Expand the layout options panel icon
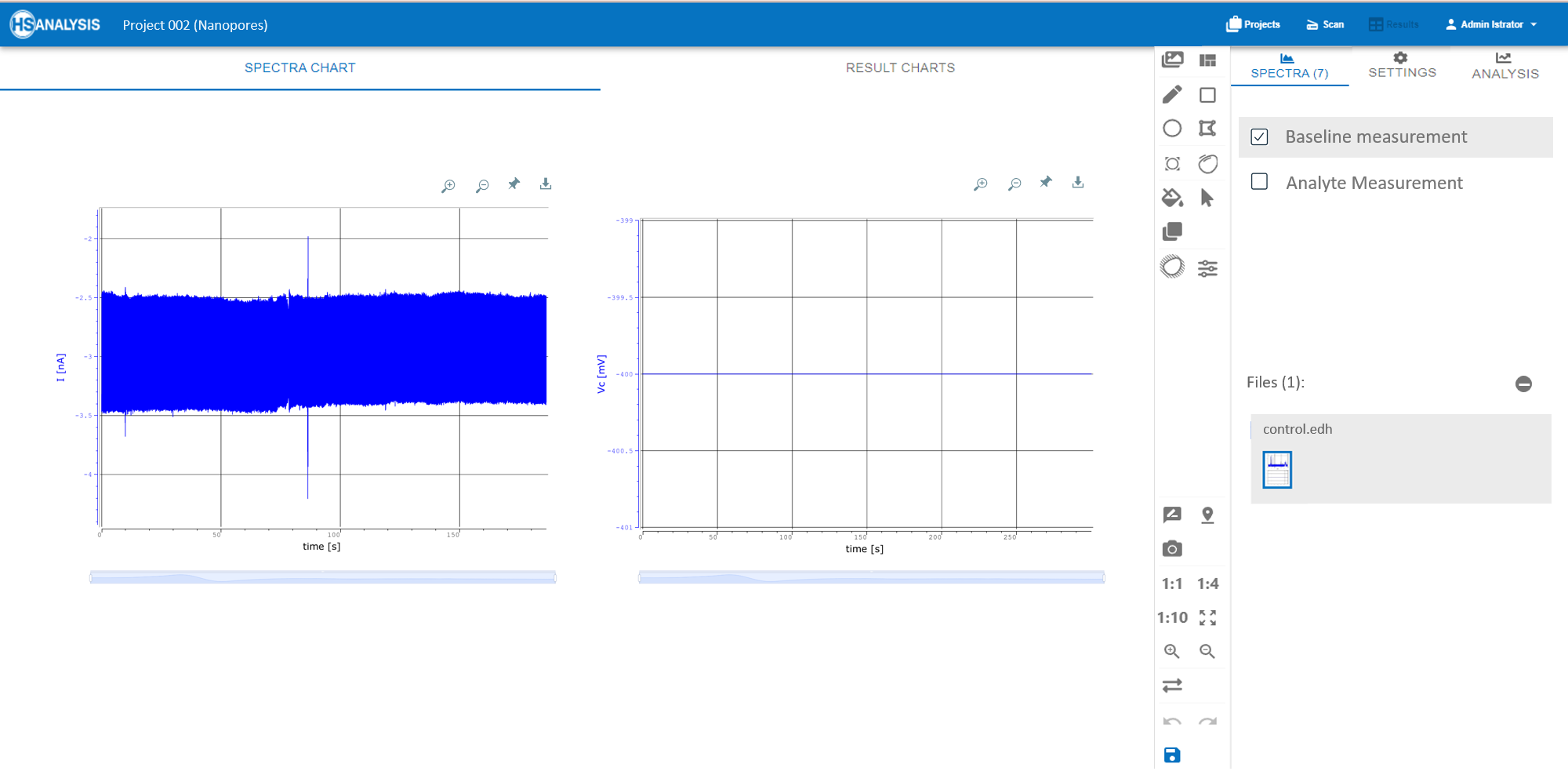The height and width of the screenshot is (782, 1568). (x=1207, y=60)
